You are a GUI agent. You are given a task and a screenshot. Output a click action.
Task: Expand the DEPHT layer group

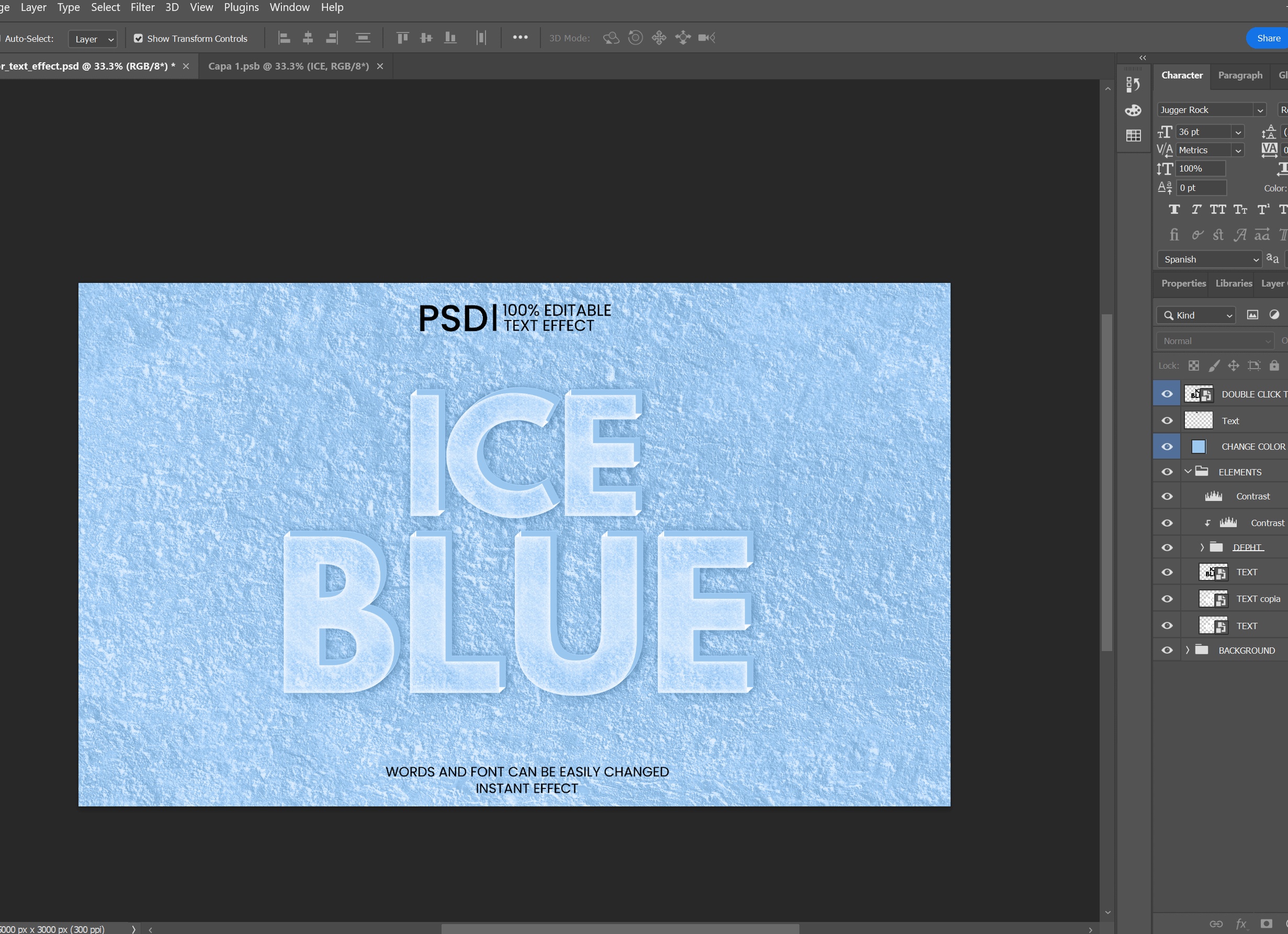(x=1202, y=548)
